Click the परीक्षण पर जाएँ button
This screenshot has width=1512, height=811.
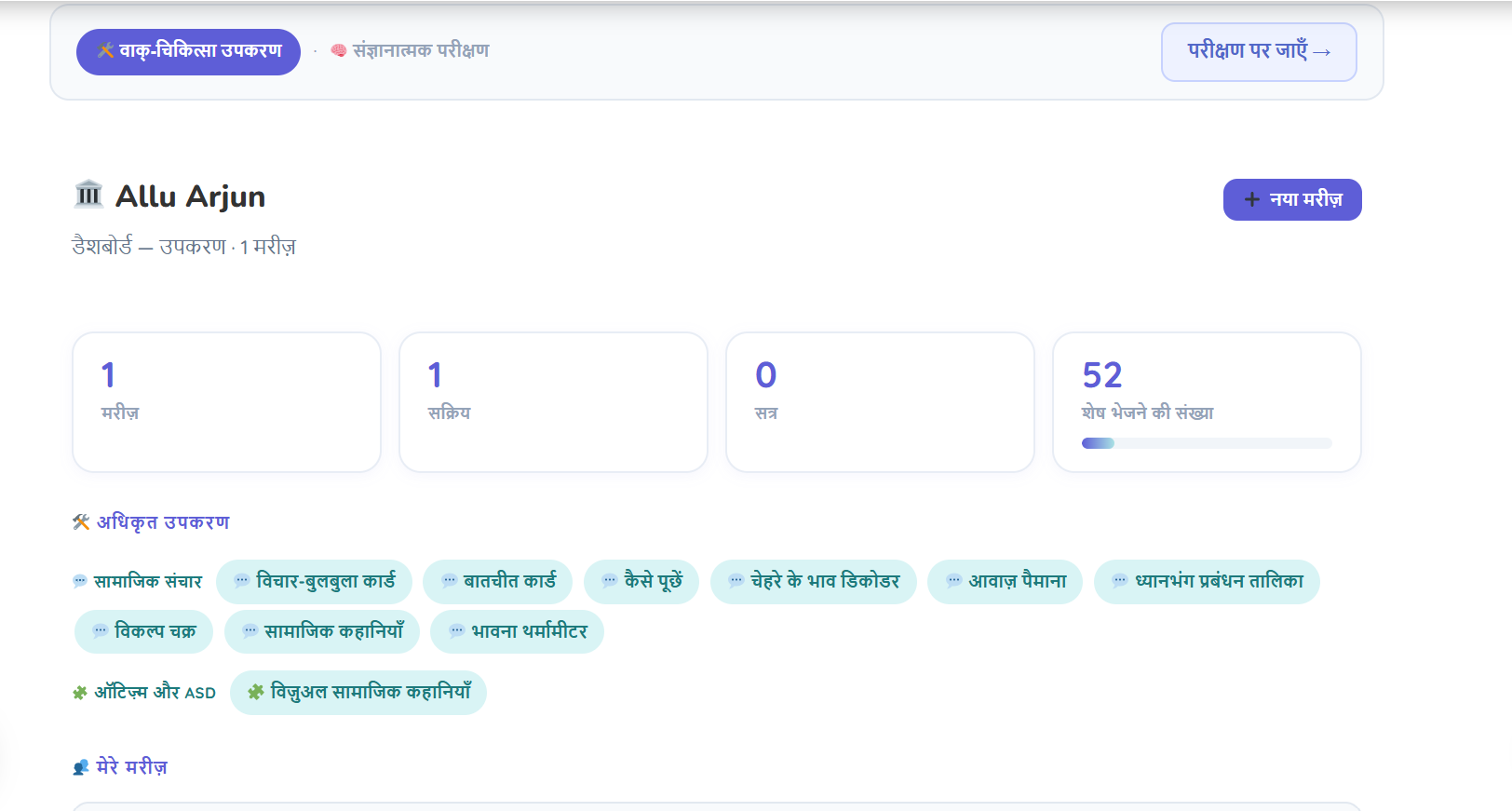(x=1259, y=52)
